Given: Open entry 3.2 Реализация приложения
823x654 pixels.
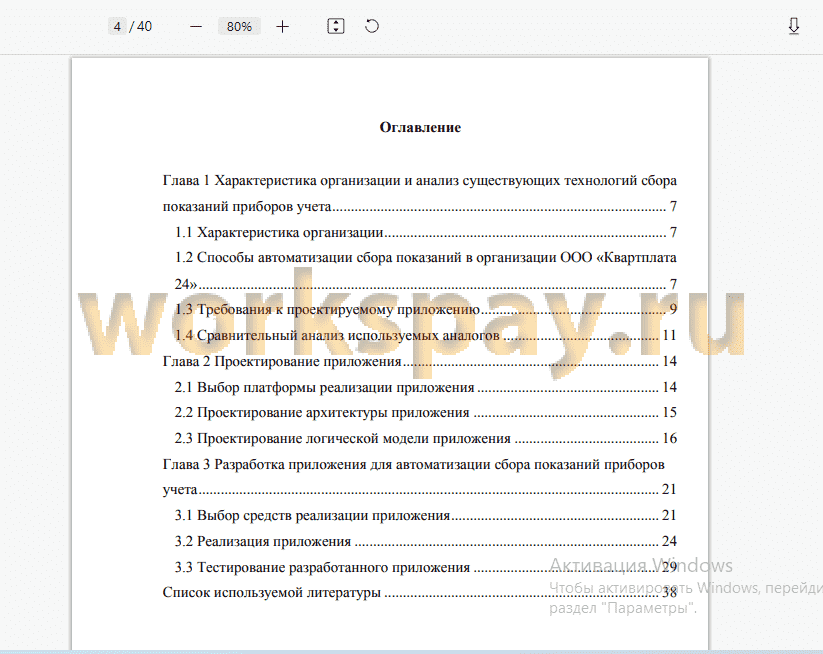Looking at the screenshot, I should tap(426, 541).
